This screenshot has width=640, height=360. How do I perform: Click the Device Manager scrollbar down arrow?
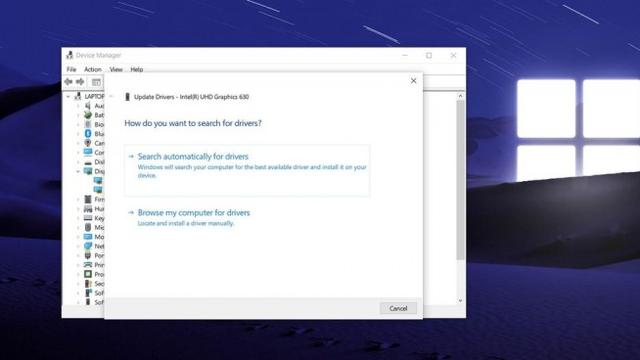coord(460,301)
